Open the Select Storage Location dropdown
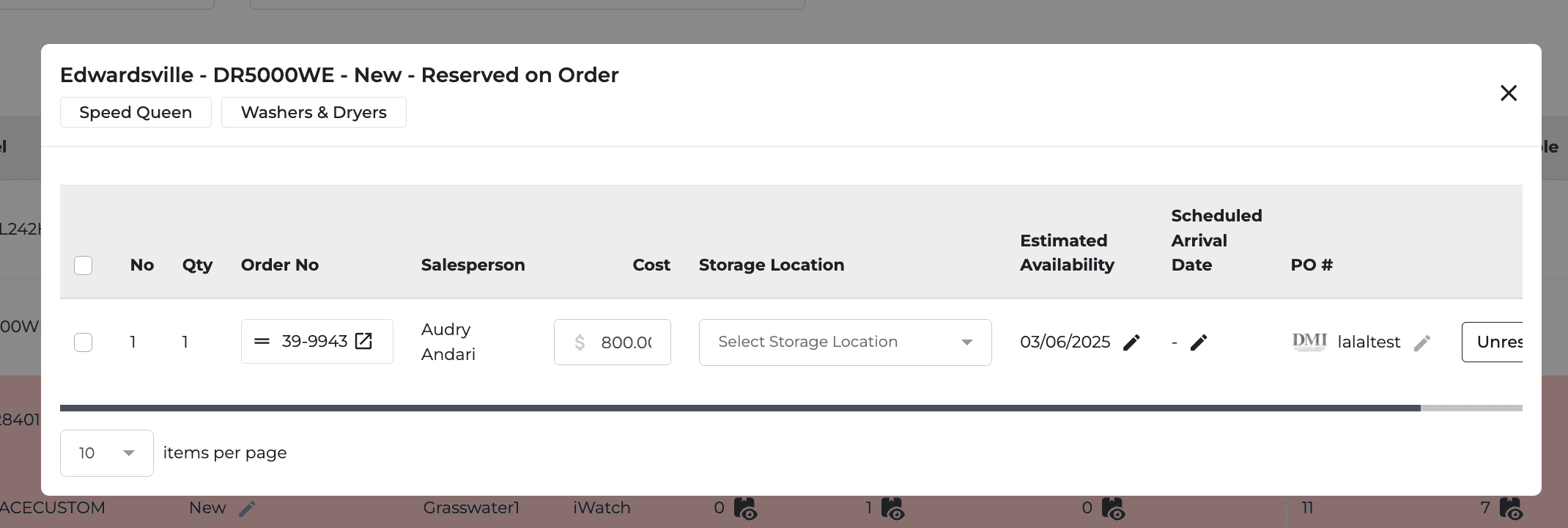This screenshot has width=1568, height=528. point(845,342)
